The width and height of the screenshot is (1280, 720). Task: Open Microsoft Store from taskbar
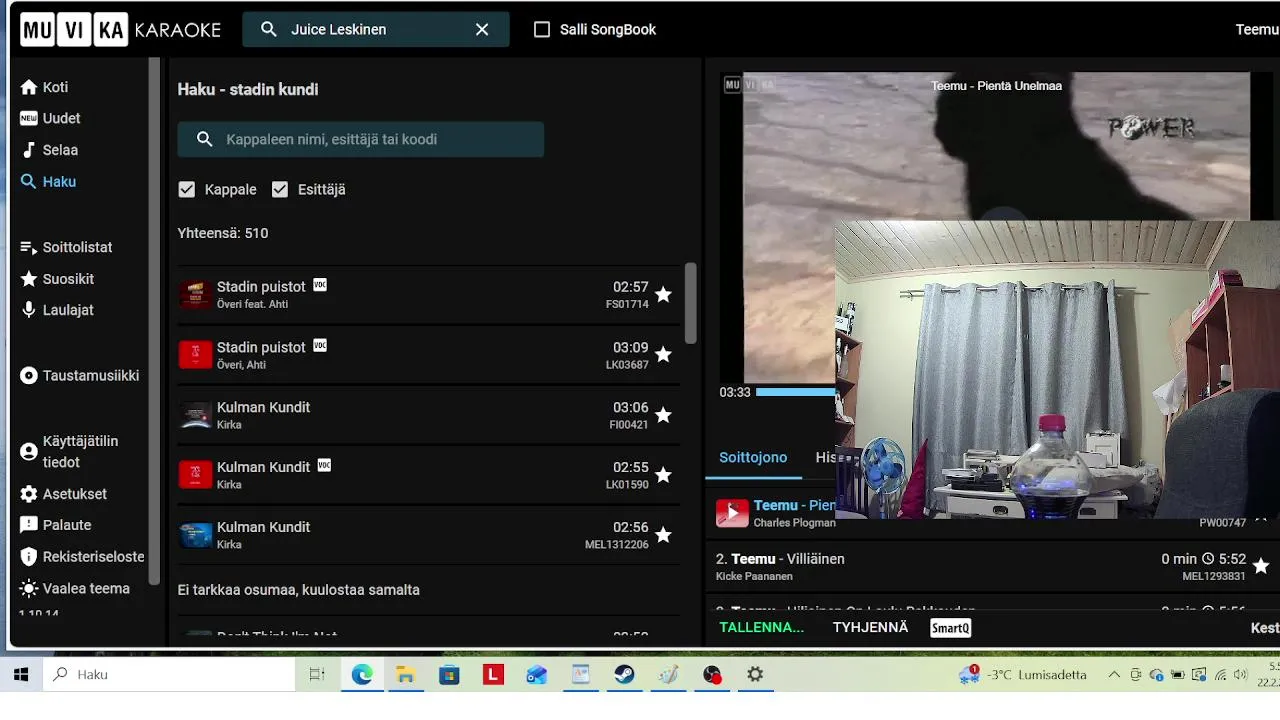click(x=449, y=675)
